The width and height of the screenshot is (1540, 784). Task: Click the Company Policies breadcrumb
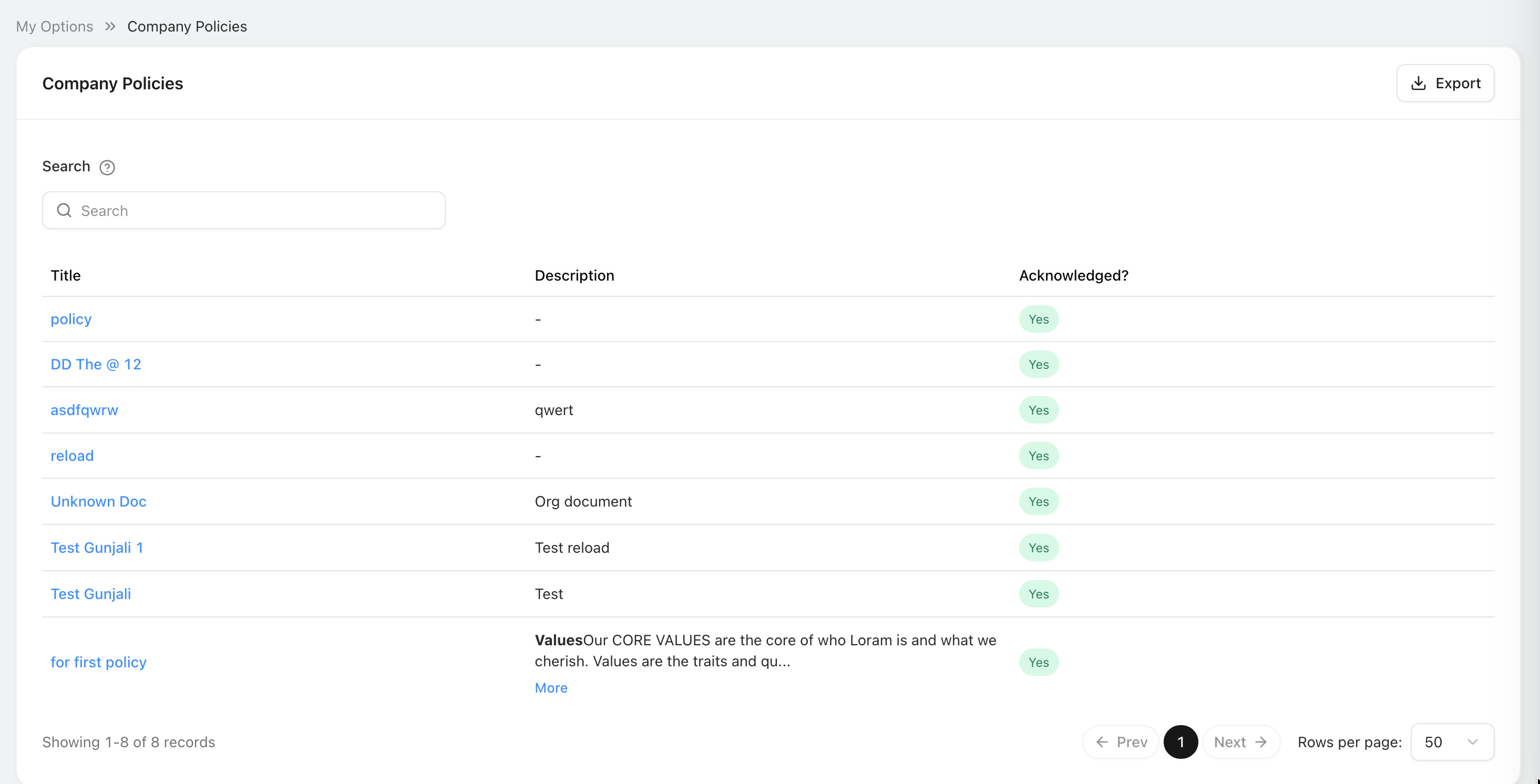pos(187,26)
